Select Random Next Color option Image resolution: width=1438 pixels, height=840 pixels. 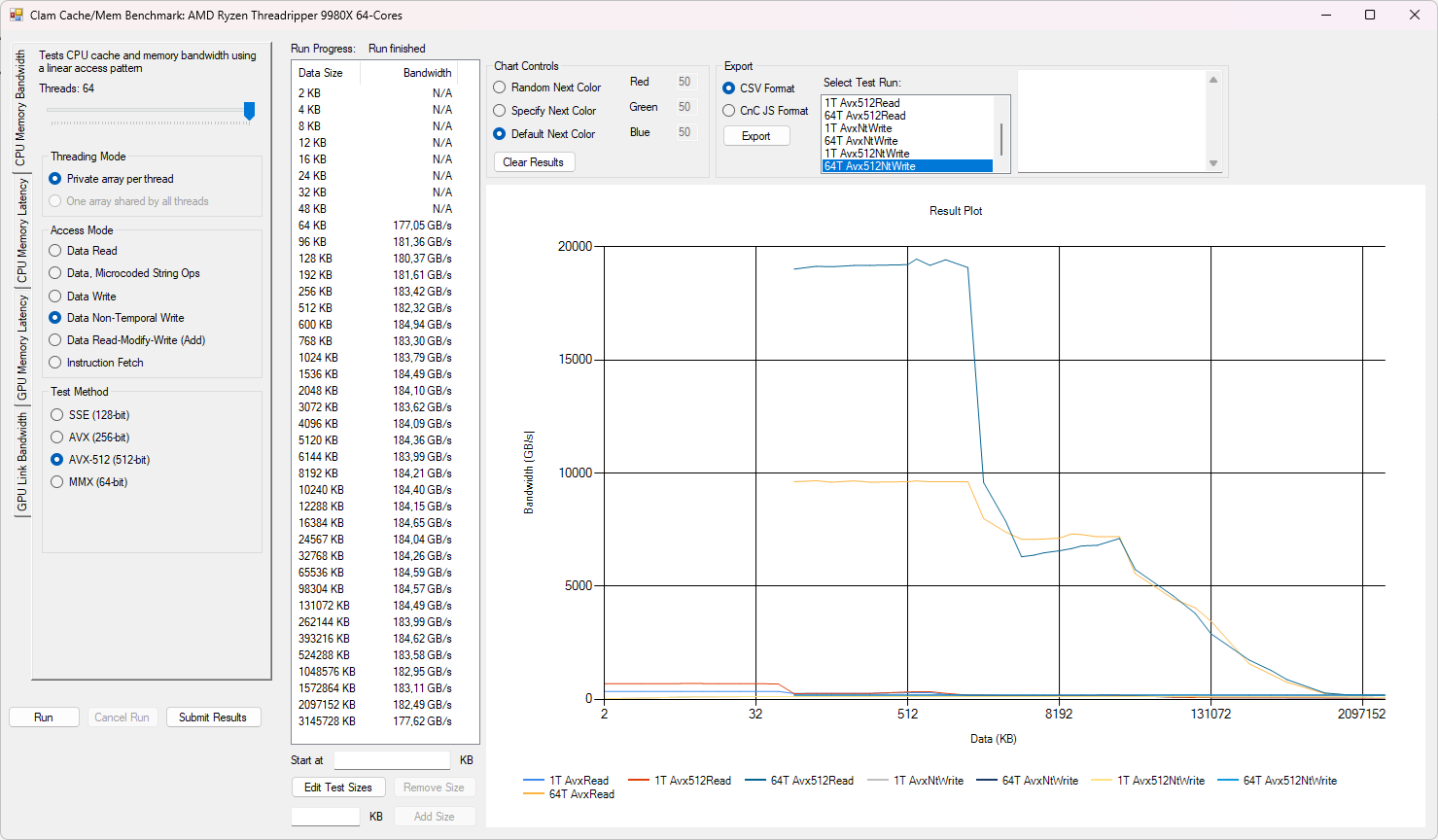(x=547, y=87)
